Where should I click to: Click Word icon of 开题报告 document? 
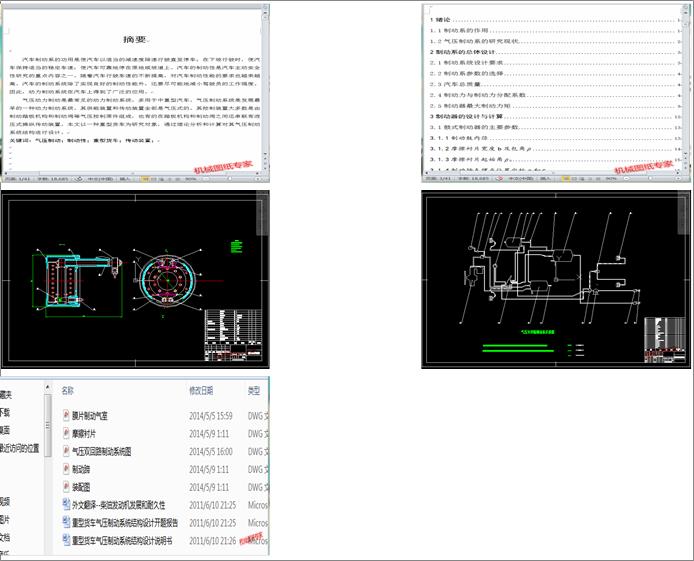66,523
